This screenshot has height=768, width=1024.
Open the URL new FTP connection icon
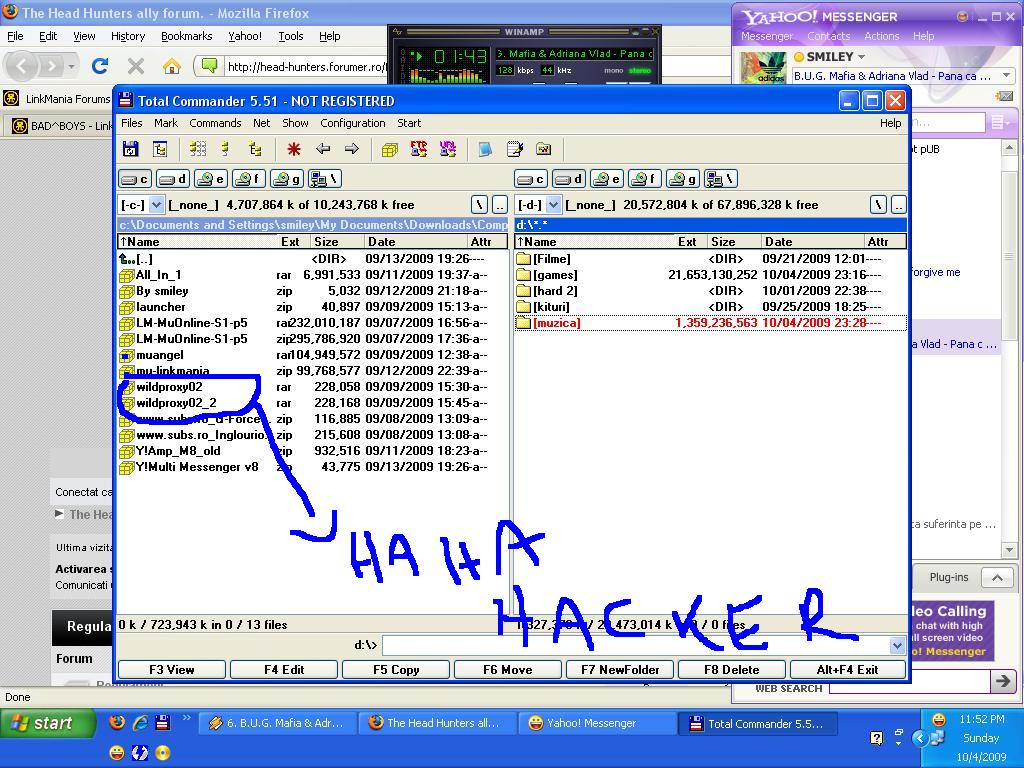point(448,150)
